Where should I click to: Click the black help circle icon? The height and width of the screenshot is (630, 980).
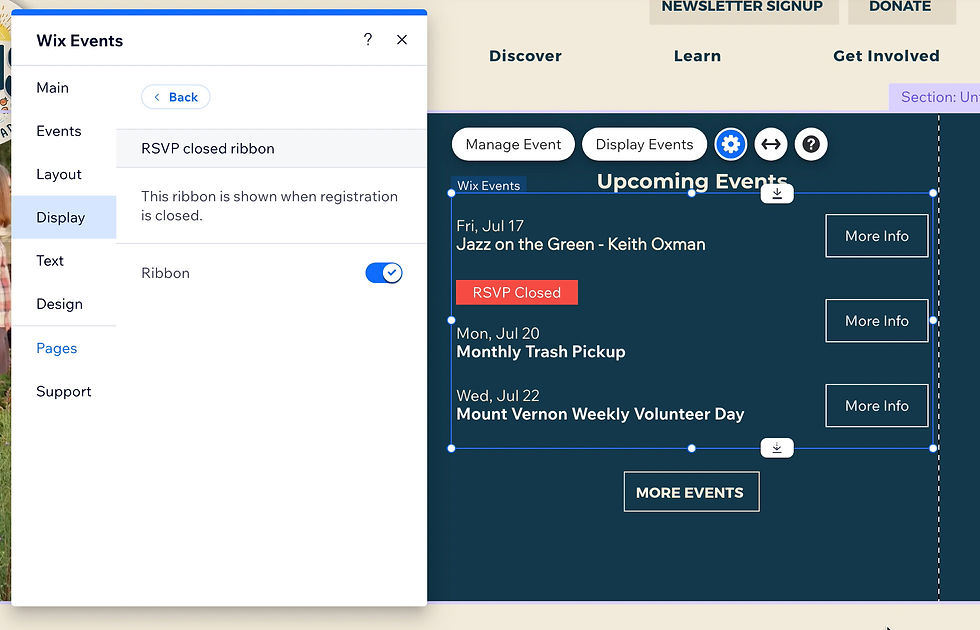[811, 144]
